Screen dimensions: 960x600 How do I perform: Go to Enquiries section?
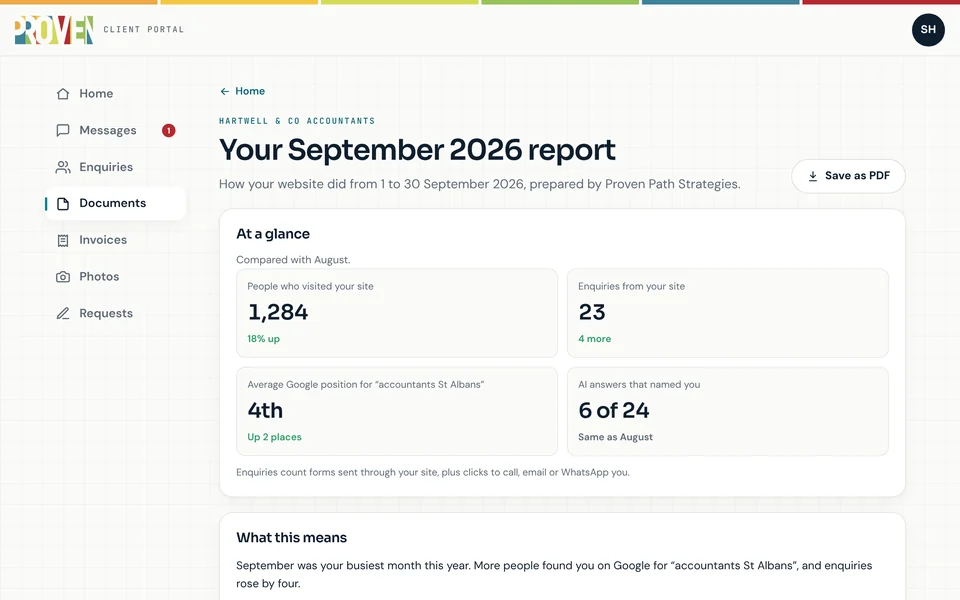pyautogui.click(x=115, y=167)
